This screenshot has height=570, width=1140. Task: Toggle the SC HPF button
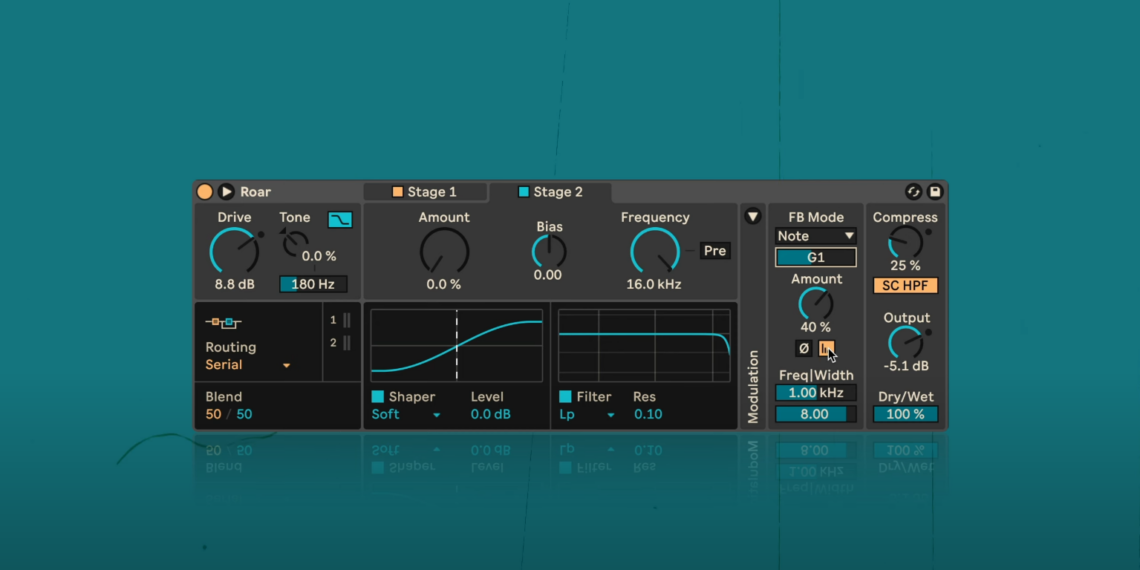pyautogui.click(x=905, y=286)
